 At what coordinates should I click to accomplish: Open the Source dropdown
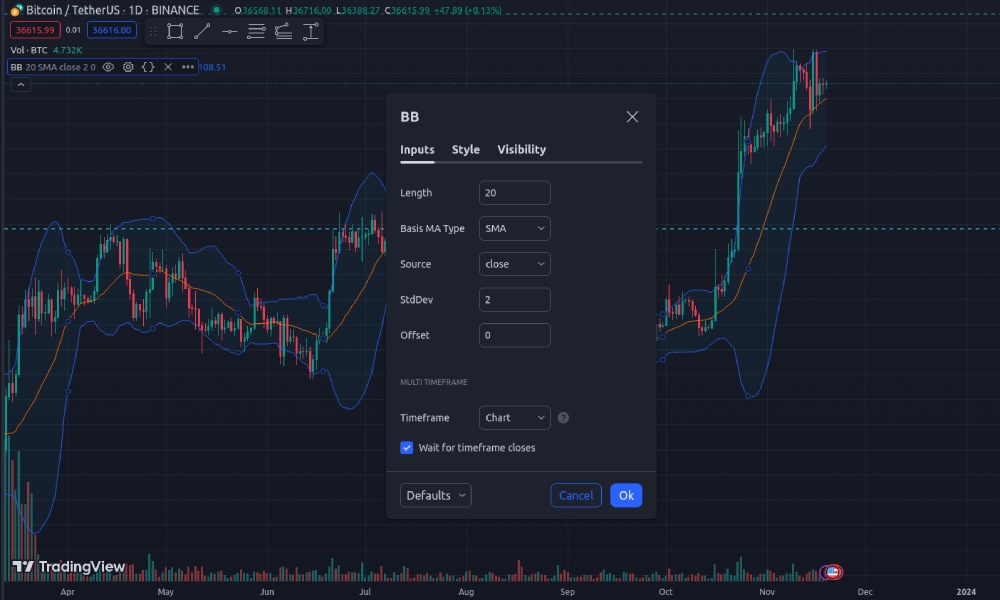tap(515, 264)
